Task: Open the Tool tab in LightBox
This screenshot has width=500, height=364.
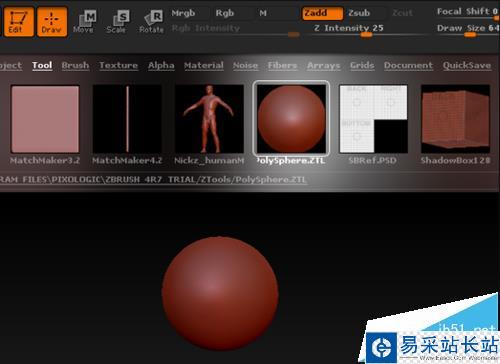Action: click(x=42, y=65)
